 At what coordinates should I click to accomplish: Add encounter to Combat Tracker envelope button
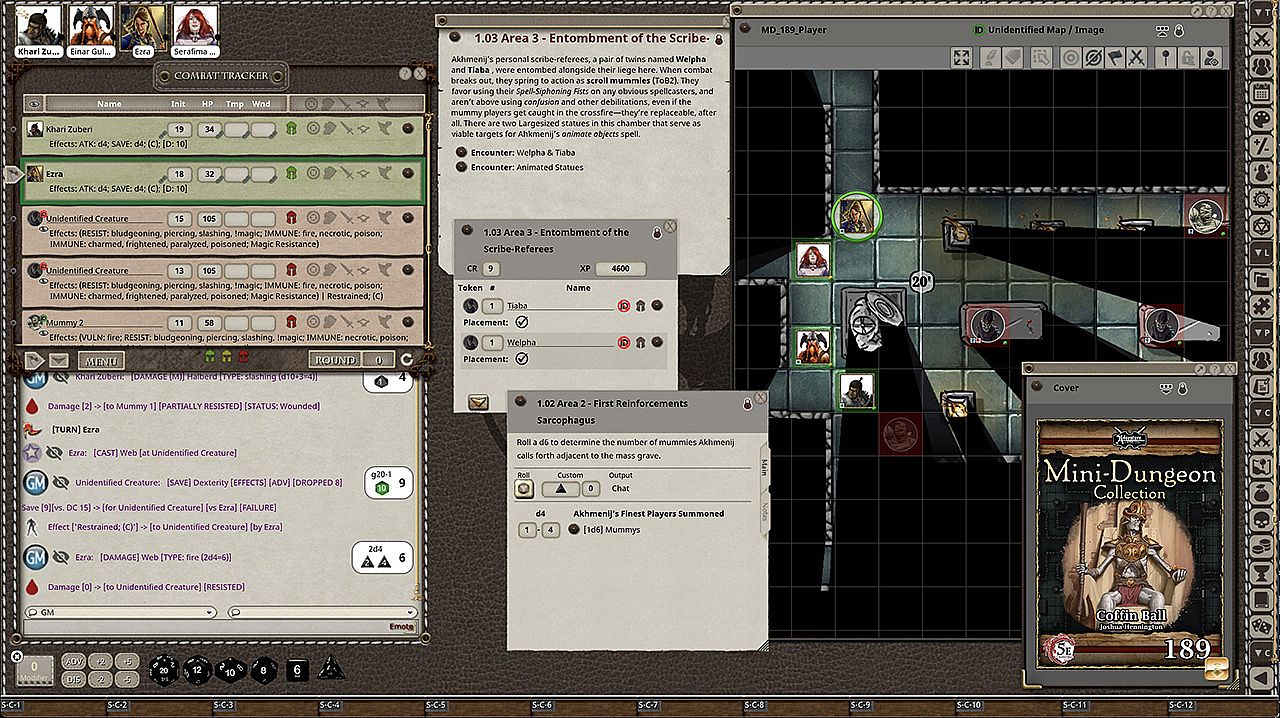coord(479,403)
